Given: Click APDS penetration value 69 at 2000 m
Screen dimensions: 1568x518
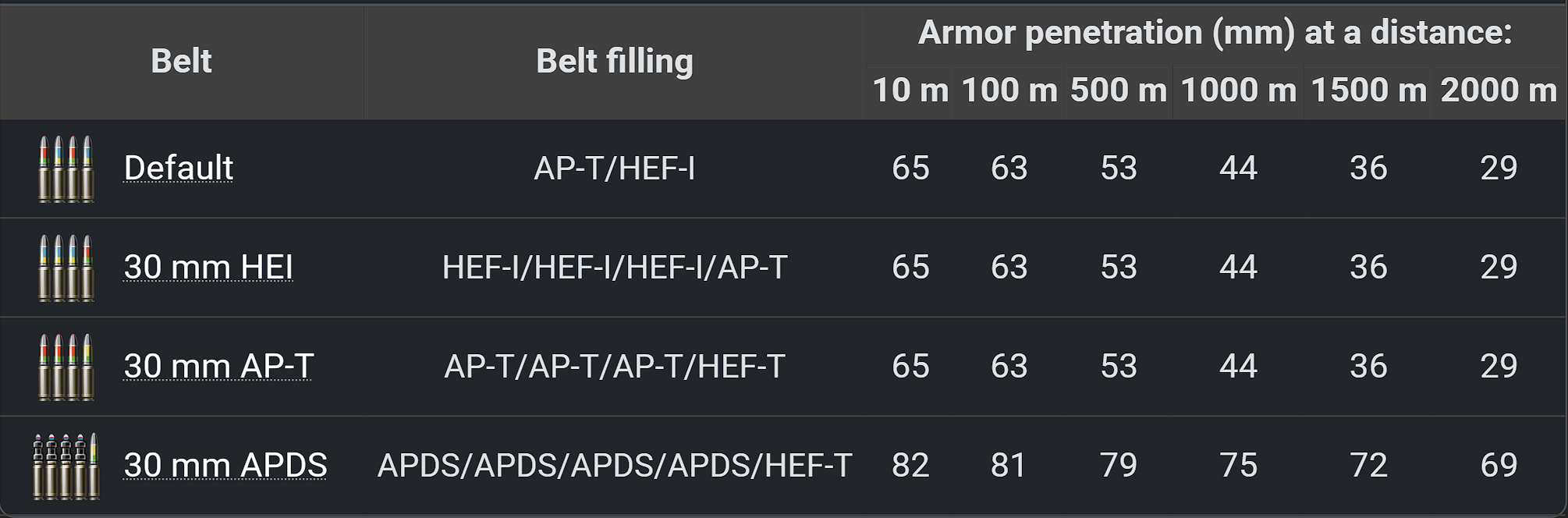Looking at the screenshot, I should click(1499, 465).
